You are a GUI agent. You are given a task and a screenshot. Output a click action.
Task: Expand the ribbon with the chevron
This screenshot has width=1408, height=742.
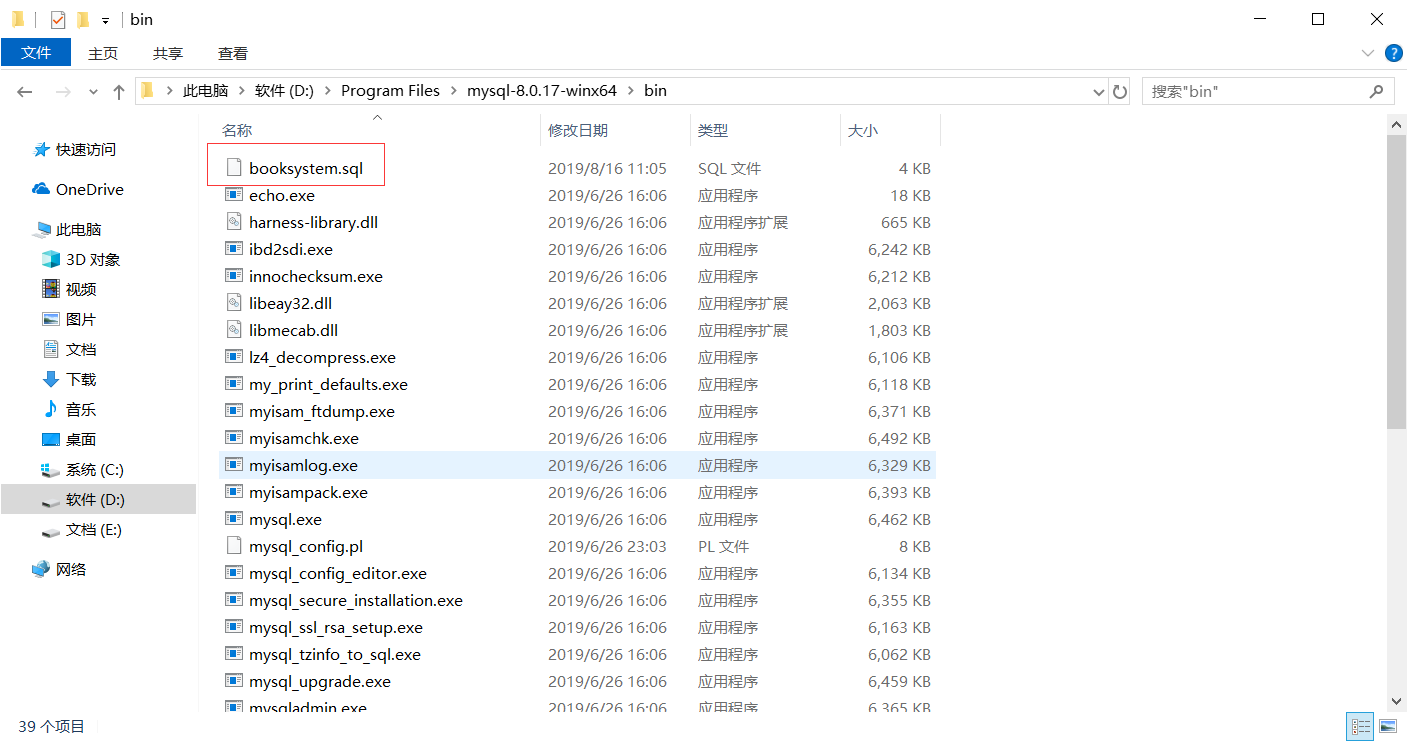(1368, 53)
